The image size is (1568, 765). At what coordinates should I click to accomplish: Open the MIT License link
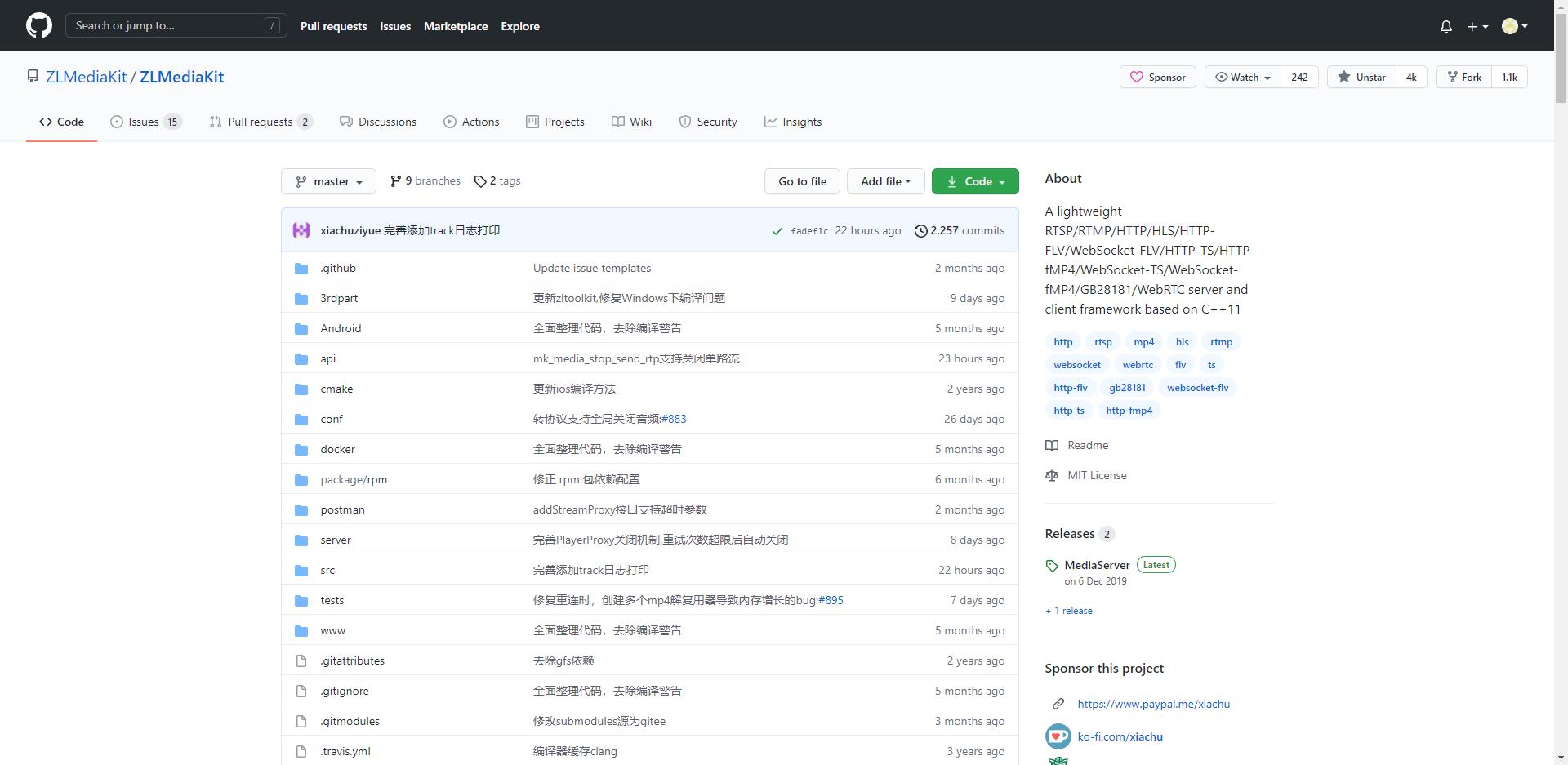click(x=1086, y=475)
